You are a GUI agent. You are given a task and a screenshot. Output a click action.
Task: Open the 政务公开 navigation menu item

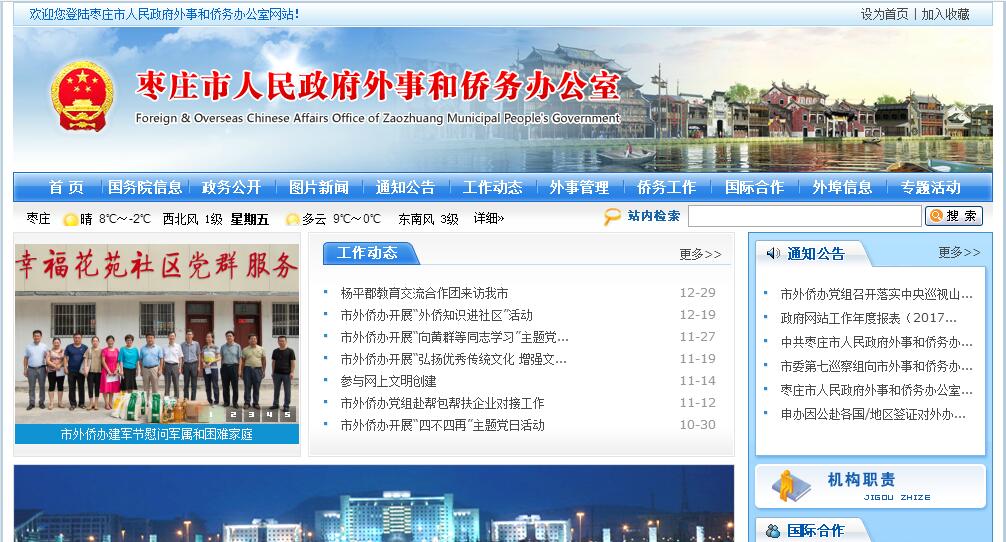(x=231, y=187)
